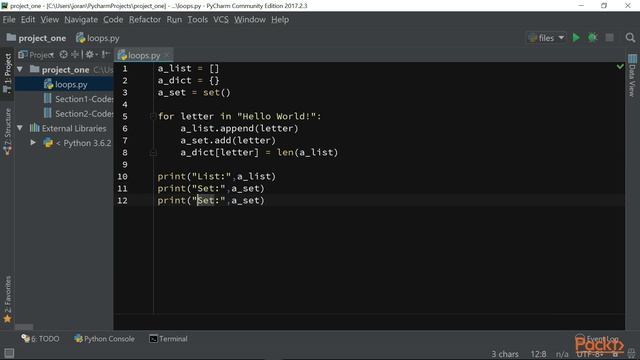Click the "3 chars" selection status text
640x360 pixels.
(x=505, y=354)
